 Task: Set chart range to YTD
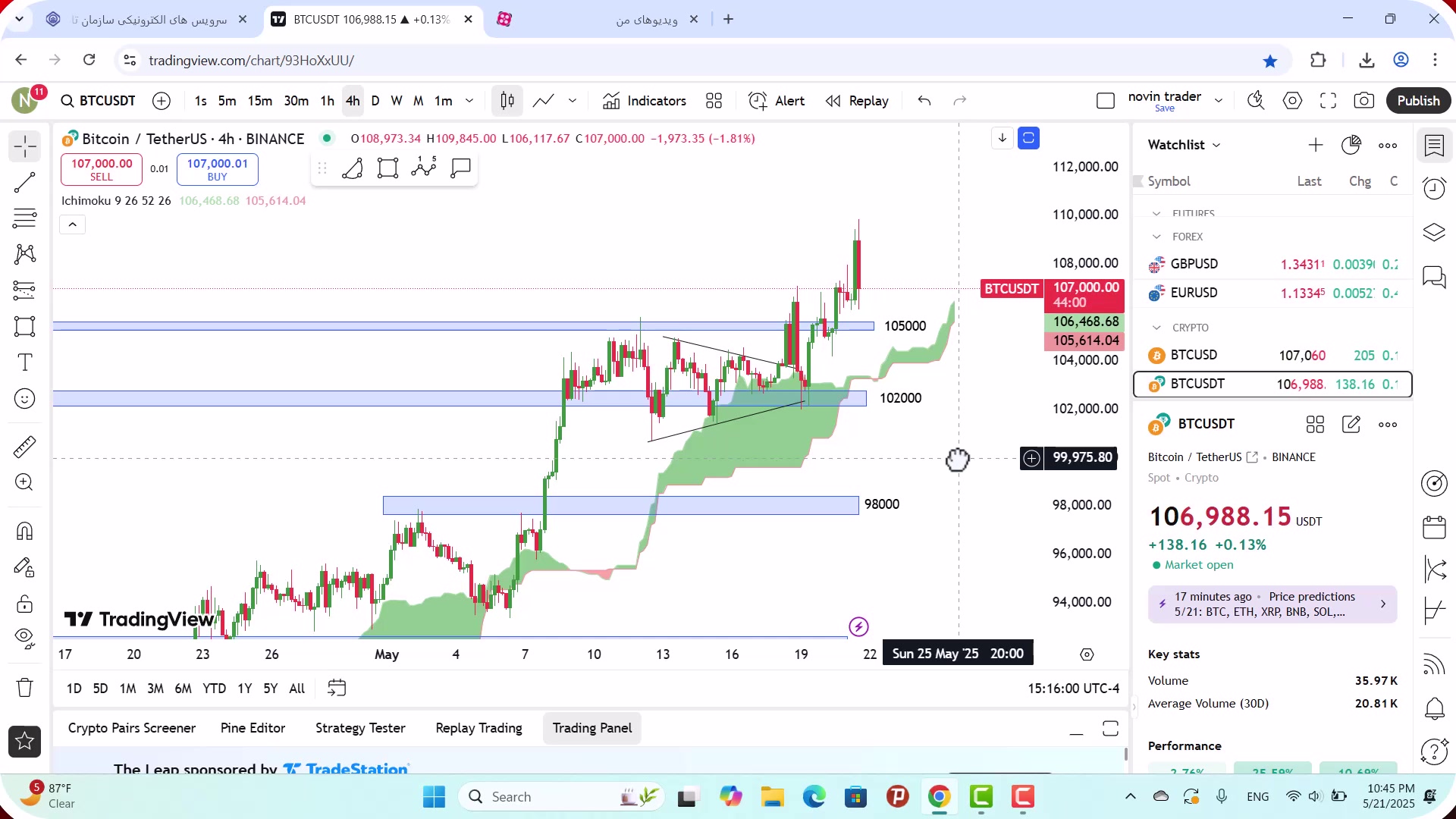[x=214, y=689]
